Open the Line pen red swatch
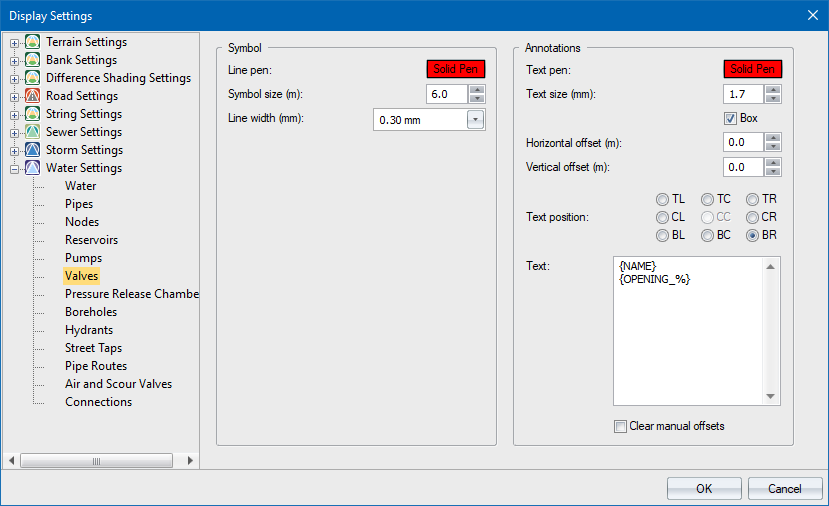Screen dimensions: 829x506 pos(456,69)
